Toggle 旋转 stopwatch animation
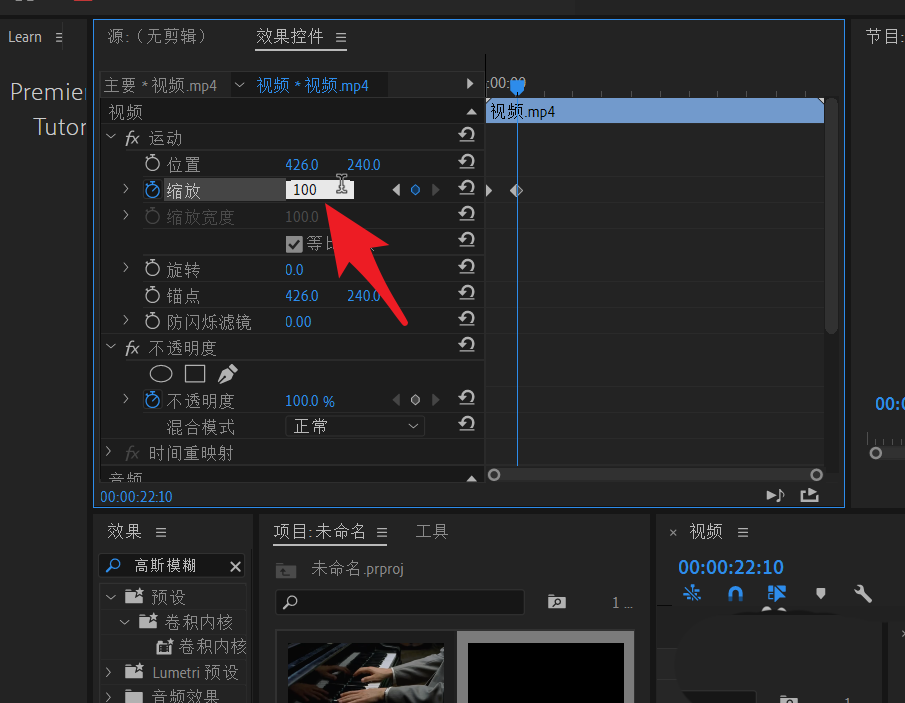The image size is (905, 703). pos(152,268)
